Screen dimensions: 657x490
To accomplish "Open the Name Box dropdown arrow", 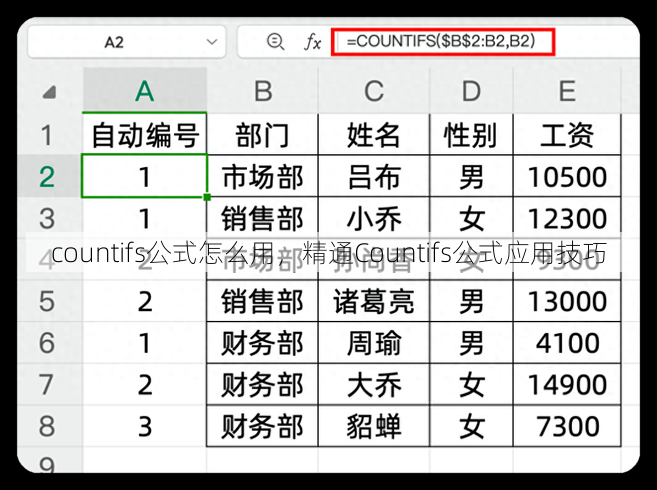I will point(212,42).
